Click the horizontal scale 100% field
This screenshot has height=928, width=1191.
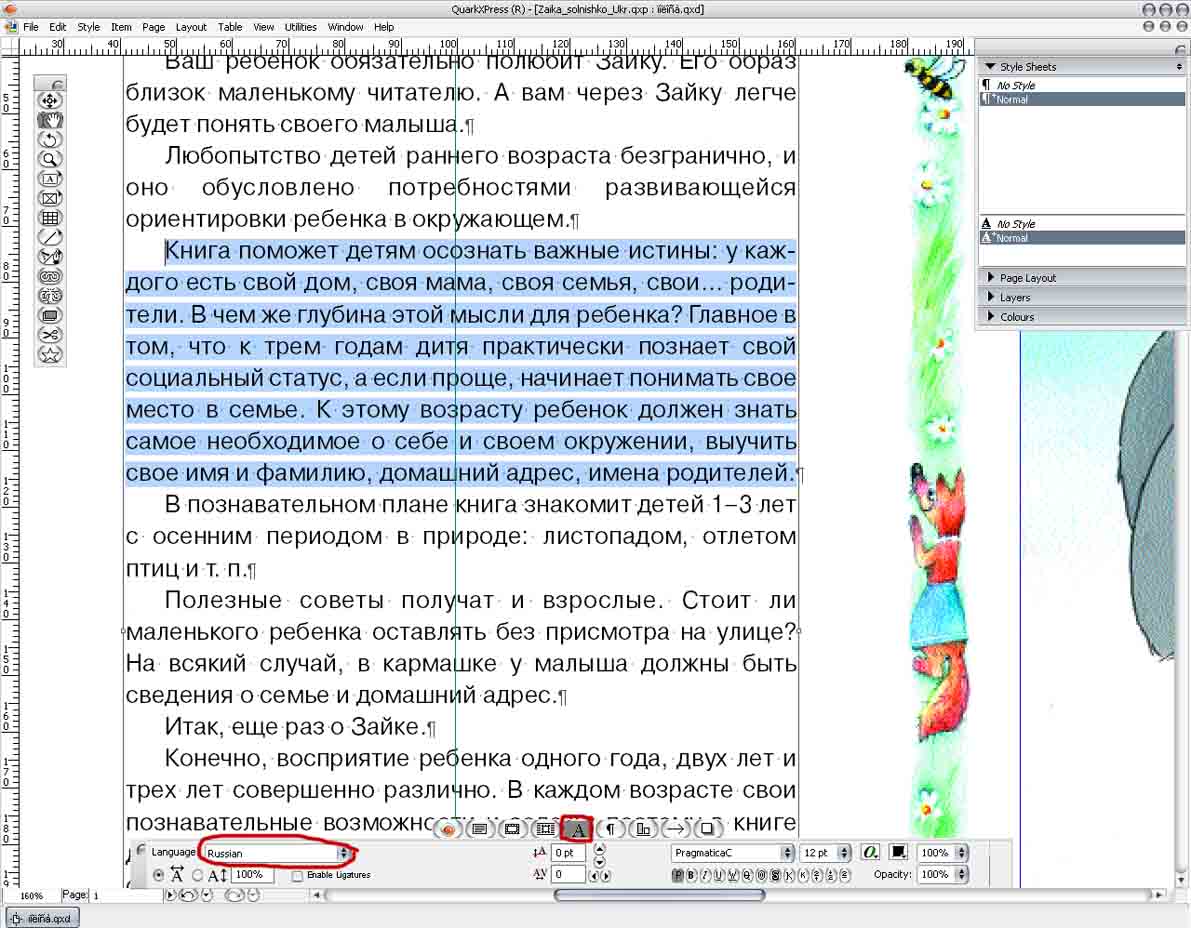click(x=252, y=875)
